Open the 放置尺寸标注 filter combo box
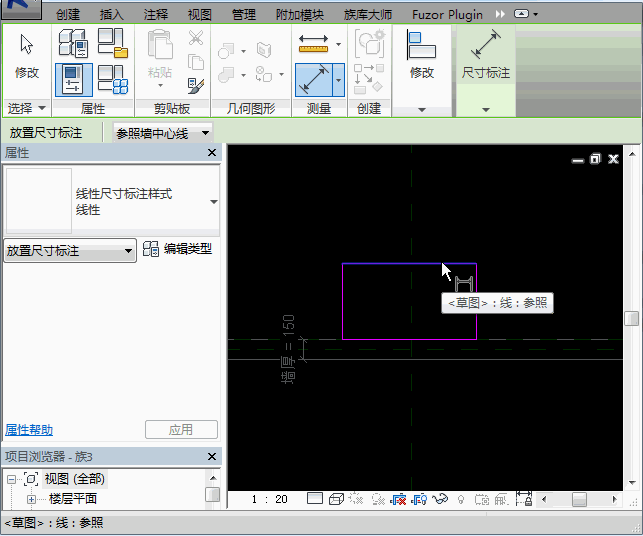643x536 pixels. pos(70,251)
